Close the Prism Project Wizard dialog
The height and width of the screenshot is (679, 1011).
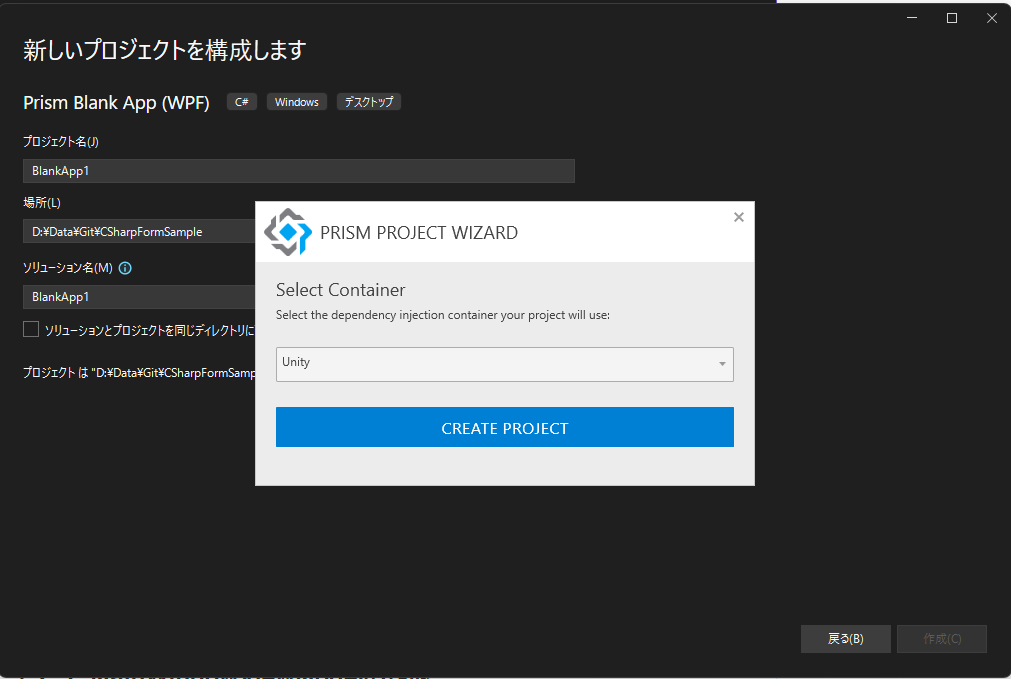tap(739, 217)
